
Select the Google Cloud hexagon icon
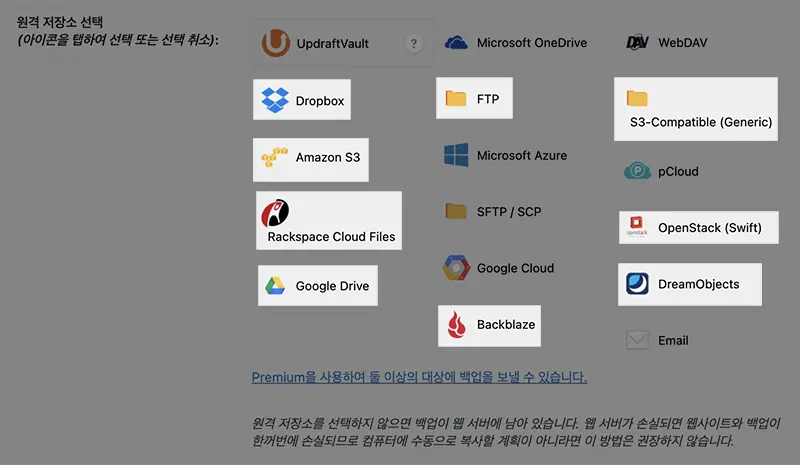click(456, 267)
